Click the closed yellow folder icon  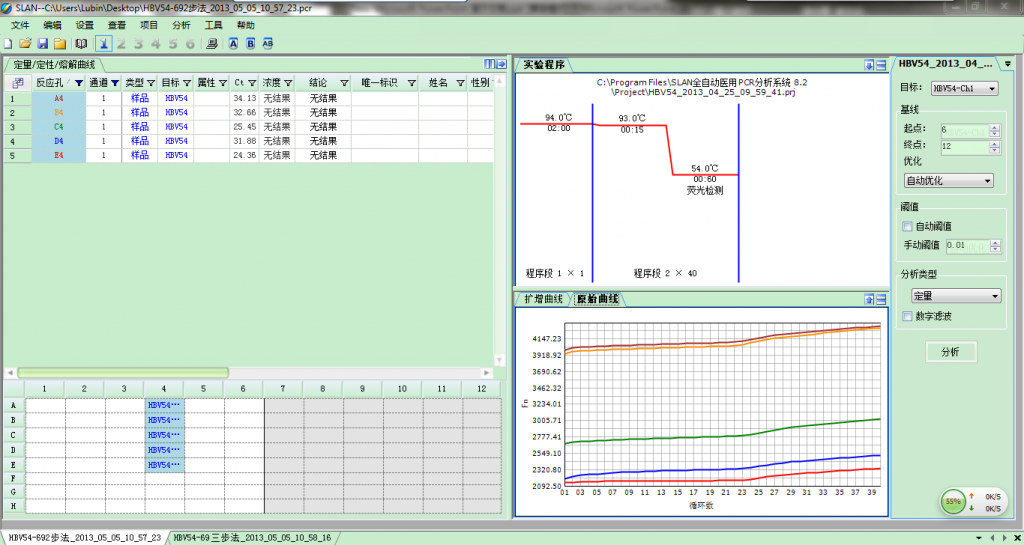(x=59, y=44)
